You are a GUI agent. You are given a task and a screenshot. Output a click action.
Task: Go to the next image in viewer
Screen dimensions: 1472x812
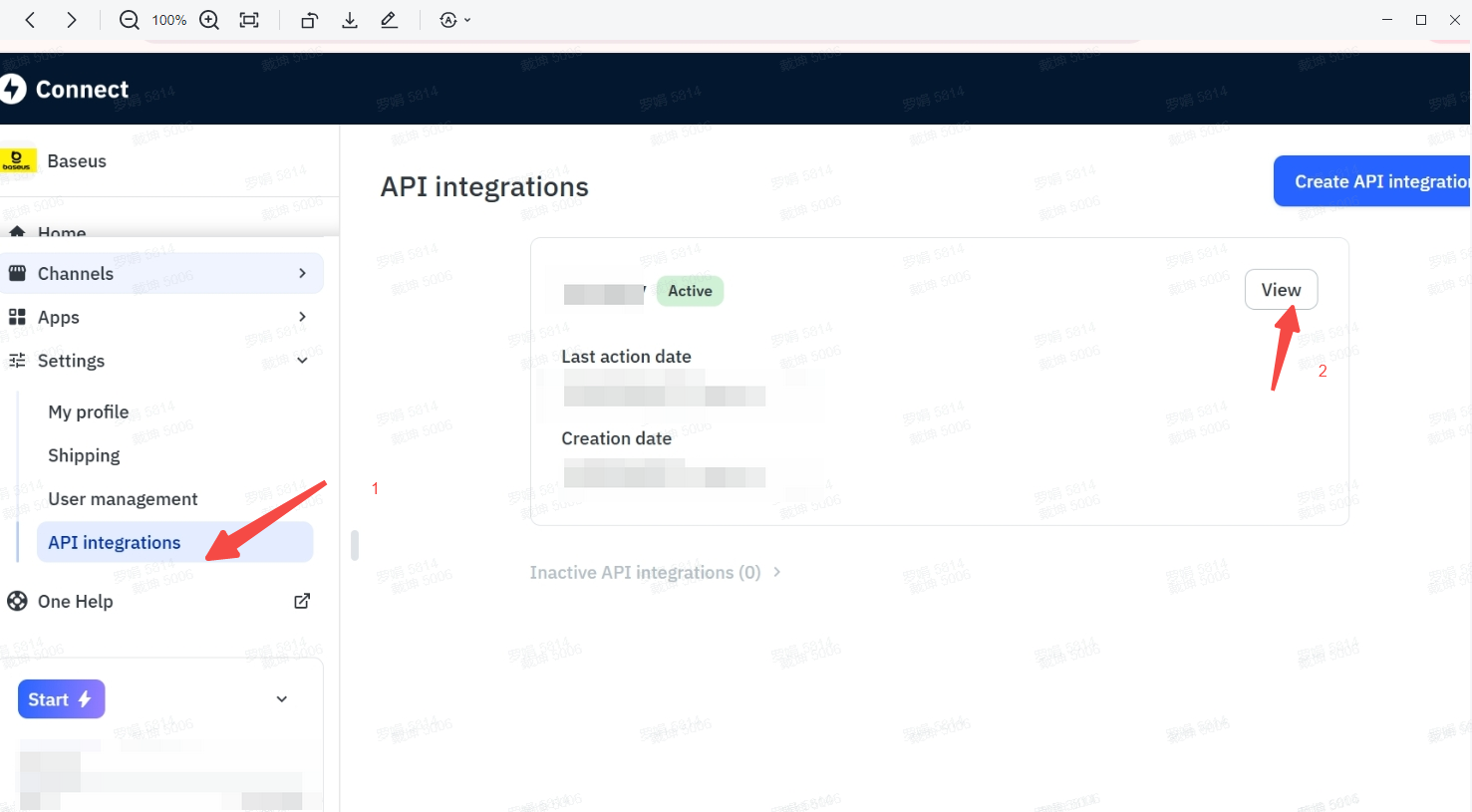(x=71, y=20)
